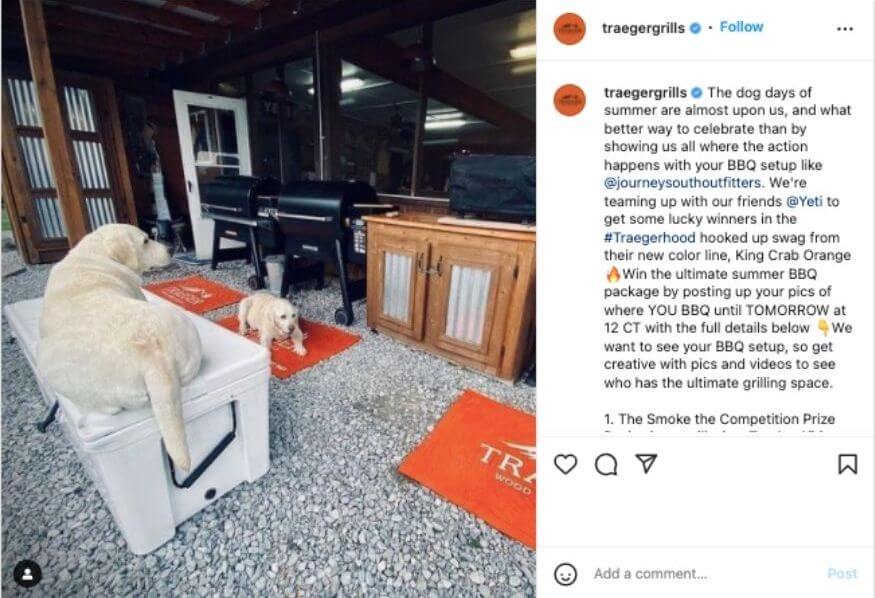Open the grill setup photo
This screenshot has width=875, height=598.
(x=268, y=299)
